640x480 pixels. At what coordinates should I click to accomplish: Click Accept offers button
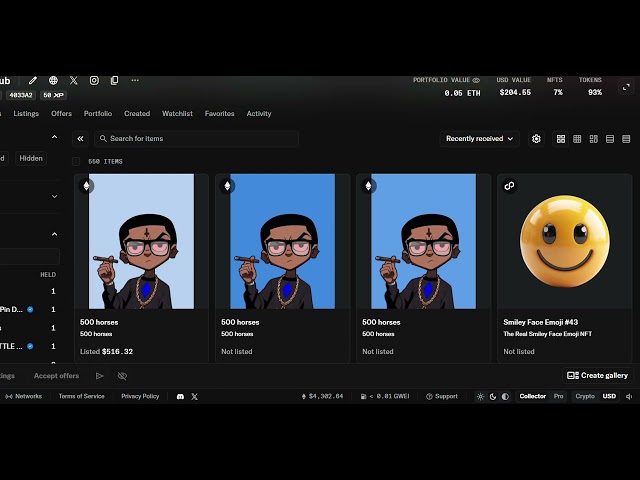pos(56,376)
